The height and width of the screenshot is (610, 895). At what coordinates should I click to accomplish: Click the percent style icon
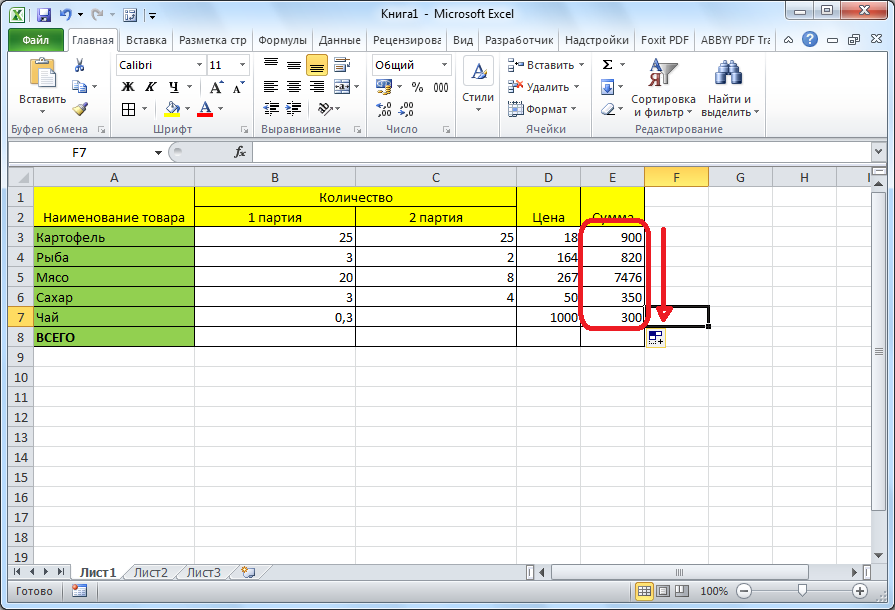coord(416,87)
